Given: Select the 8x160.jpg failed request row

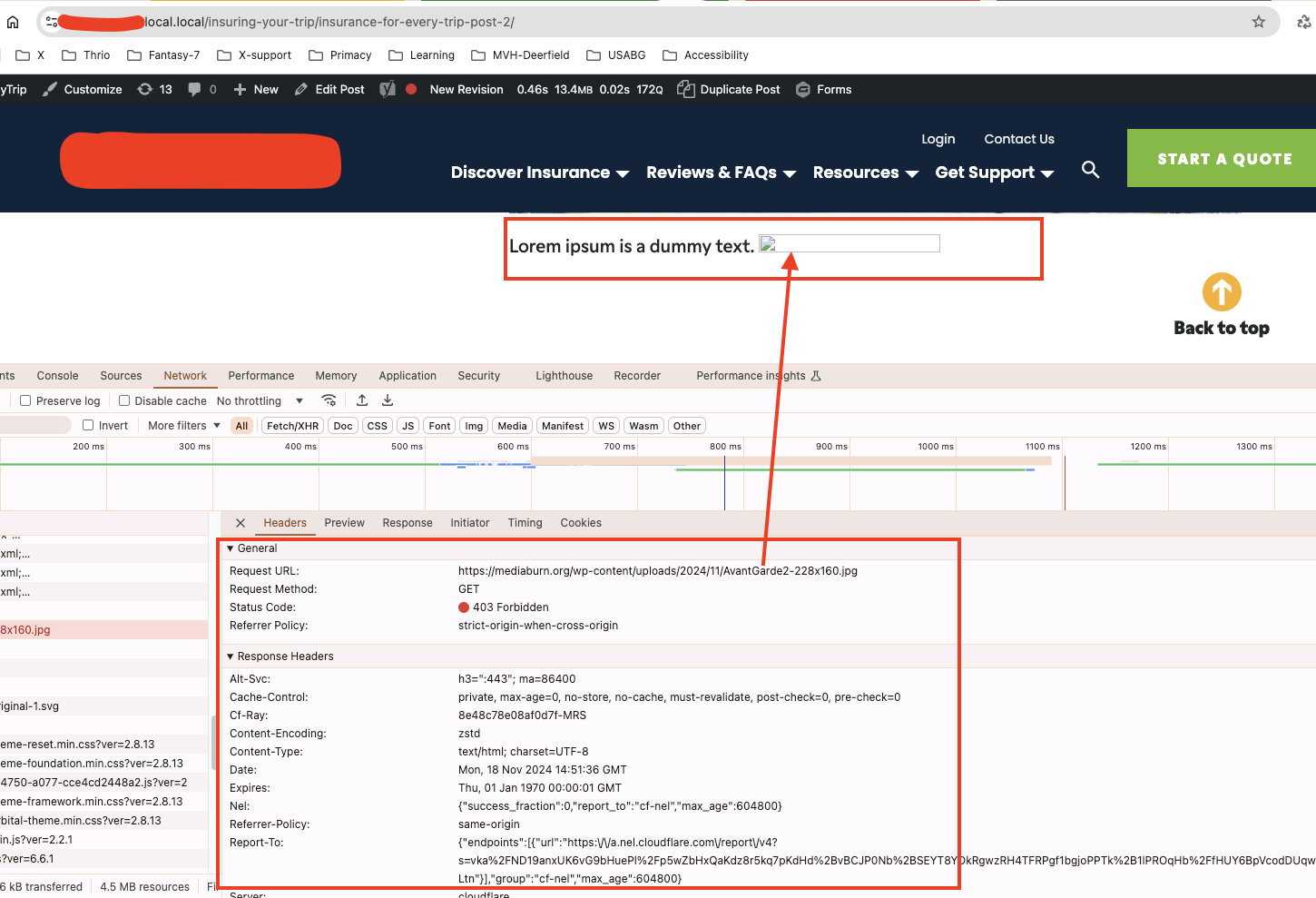Looking at the screenshot, I should click(x=103, y=629).
